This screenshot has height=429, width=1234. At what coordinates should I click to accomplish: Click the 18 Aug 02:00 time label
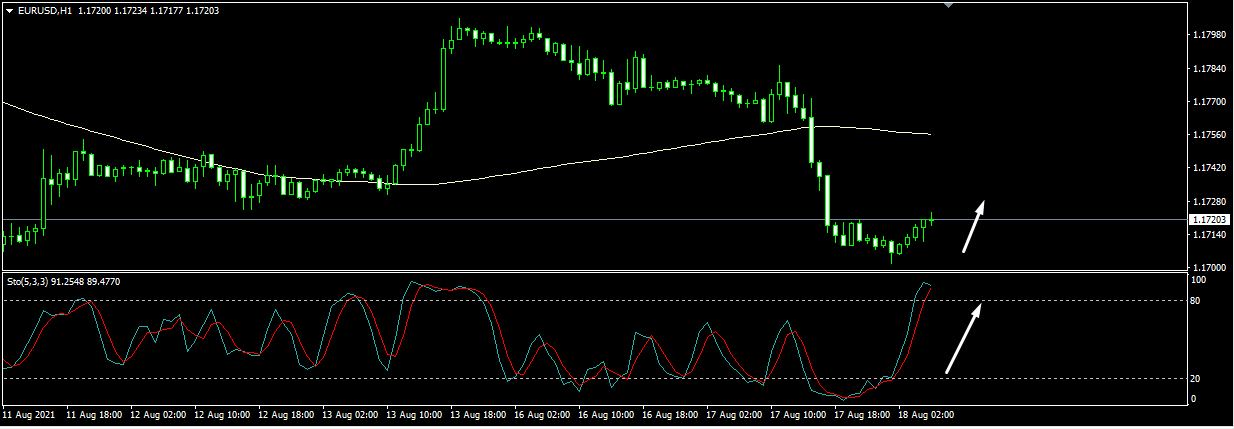click(926, 413)
